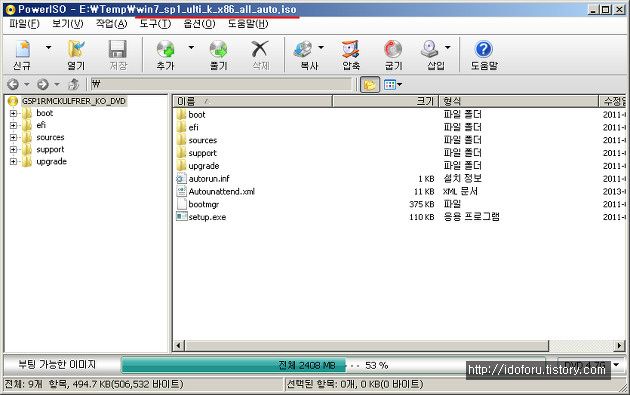Expand the upgrade folder in tree

click(13, 162)
